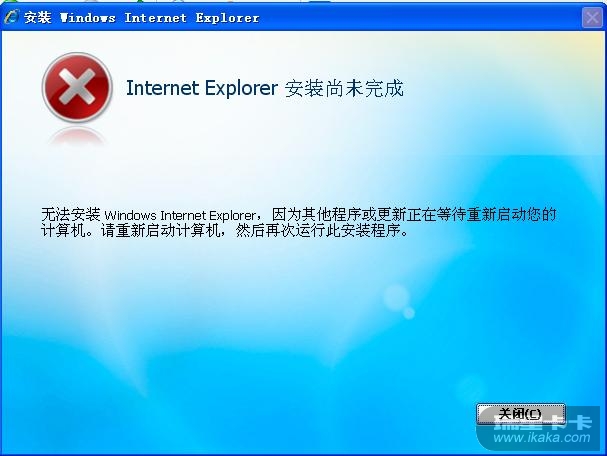Click the 关闭(C) button
Viewport: 607px width, 456px height.
point(520,414)
